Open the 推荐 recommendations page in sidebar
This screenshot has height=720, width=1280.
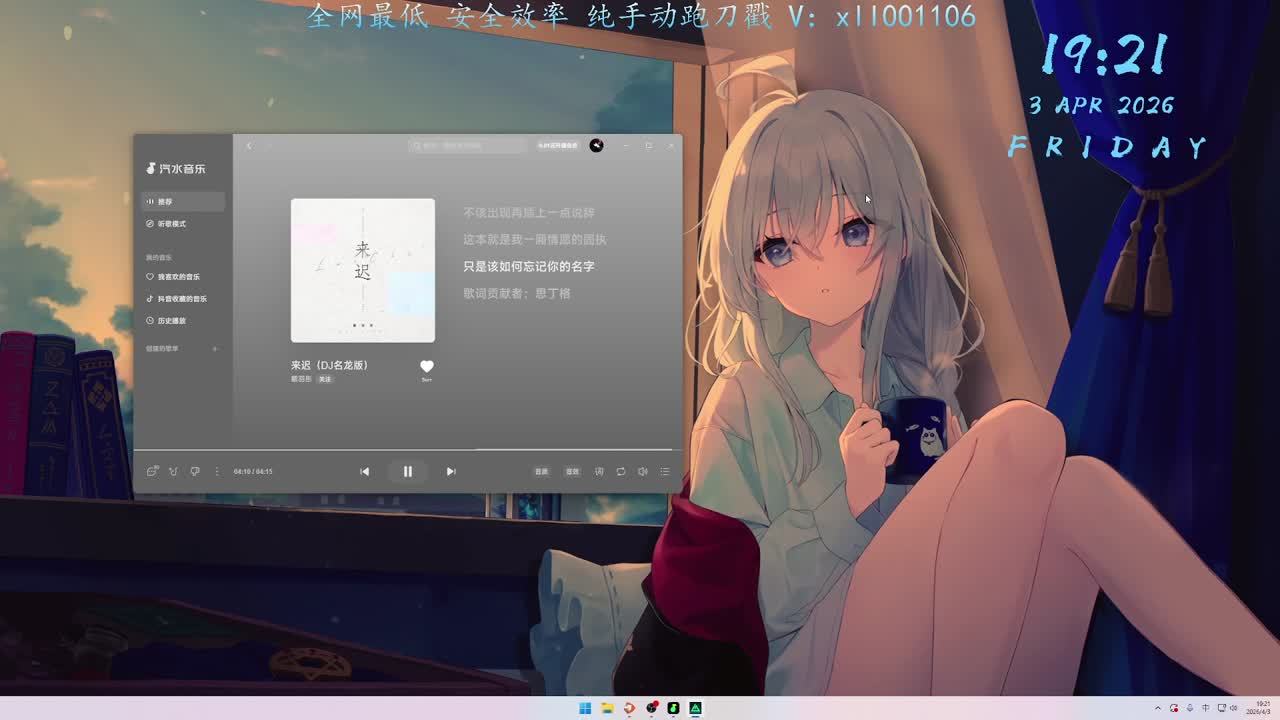point(183,201)
